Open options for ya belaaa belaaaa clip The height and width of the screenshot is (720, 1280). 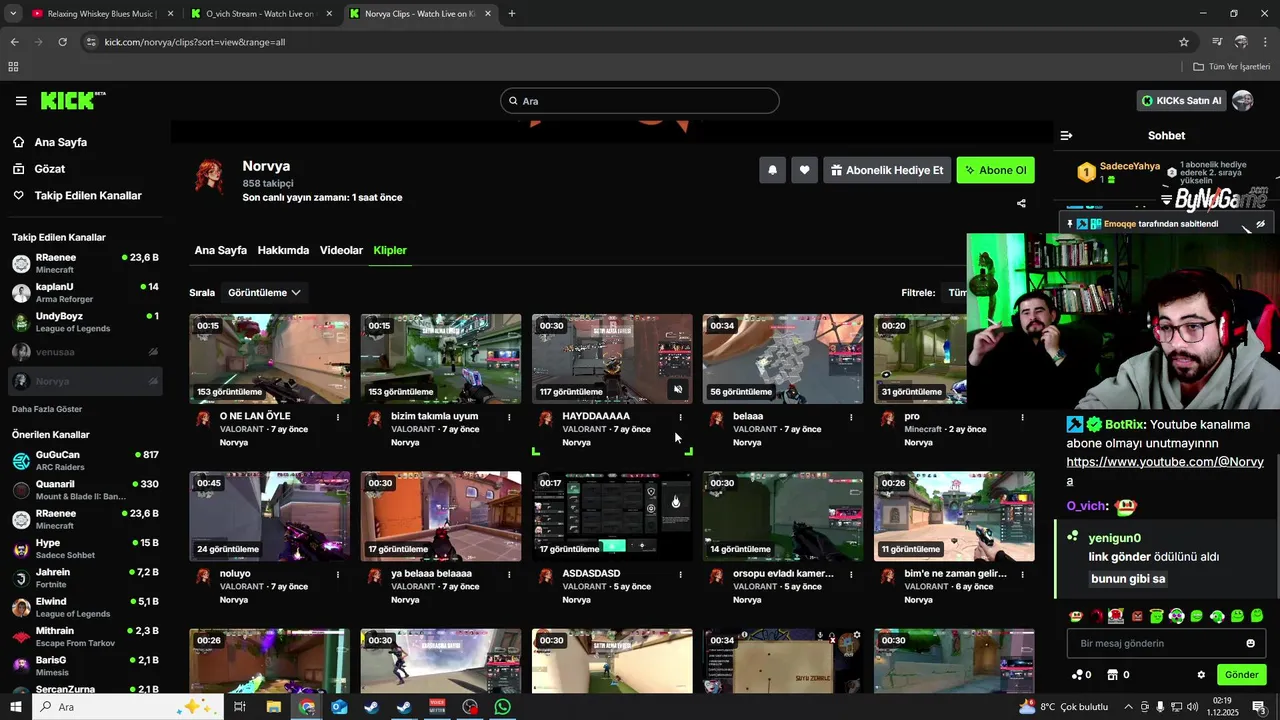coord(509,574)
